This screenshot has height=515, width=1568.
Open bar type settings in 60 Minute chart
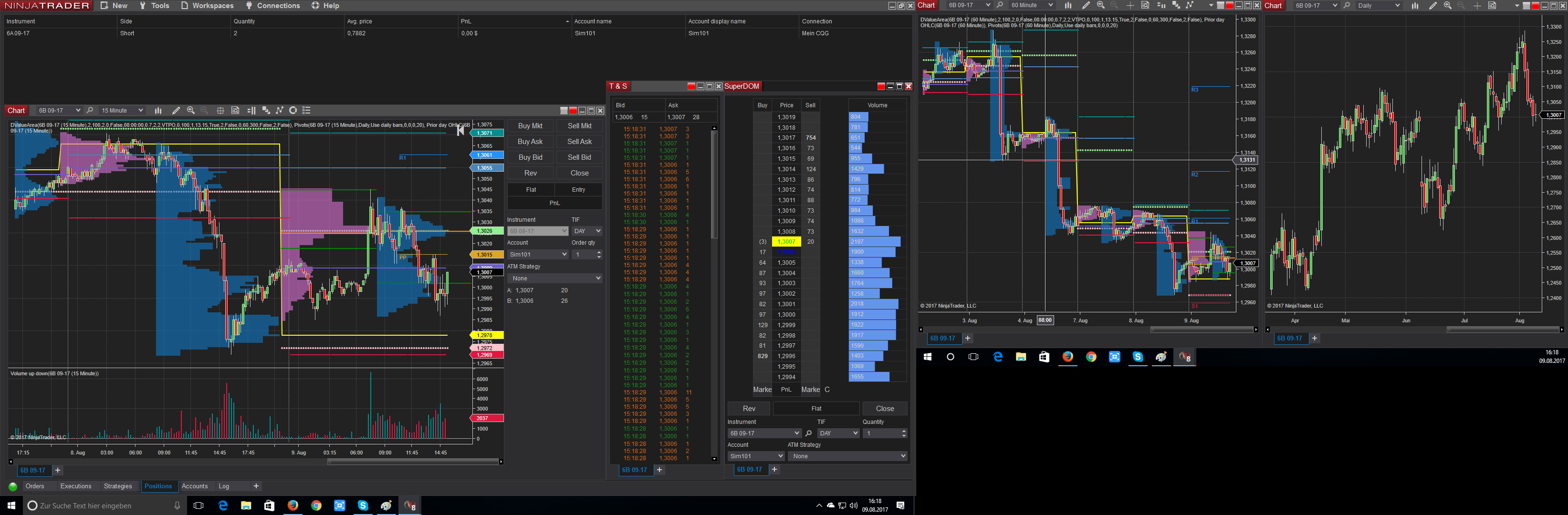tap(1067, 5)
